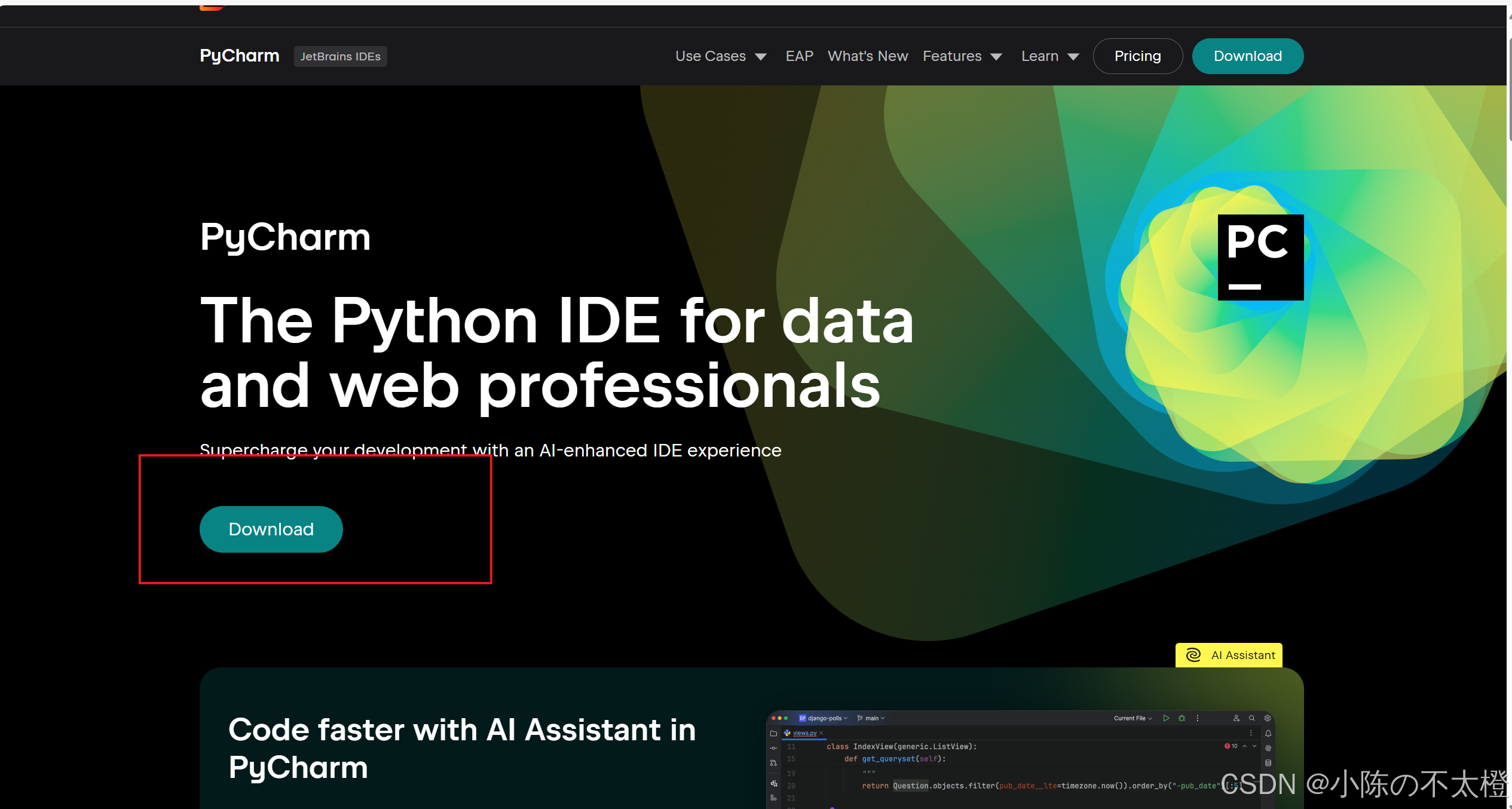Click the hero Download button

click(271, 529)
